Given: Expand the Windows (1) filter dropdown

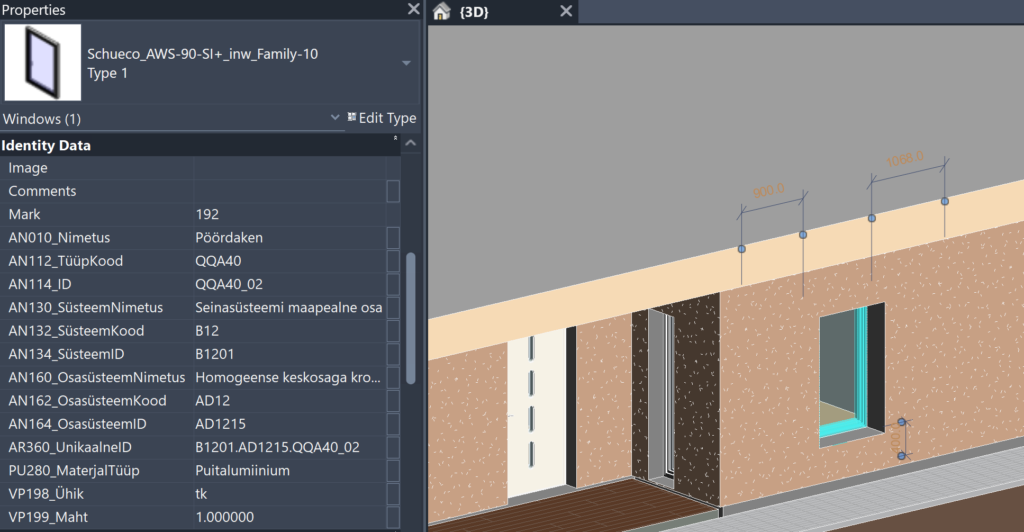Looking at the screenshot, I should [x=335, y=118].
